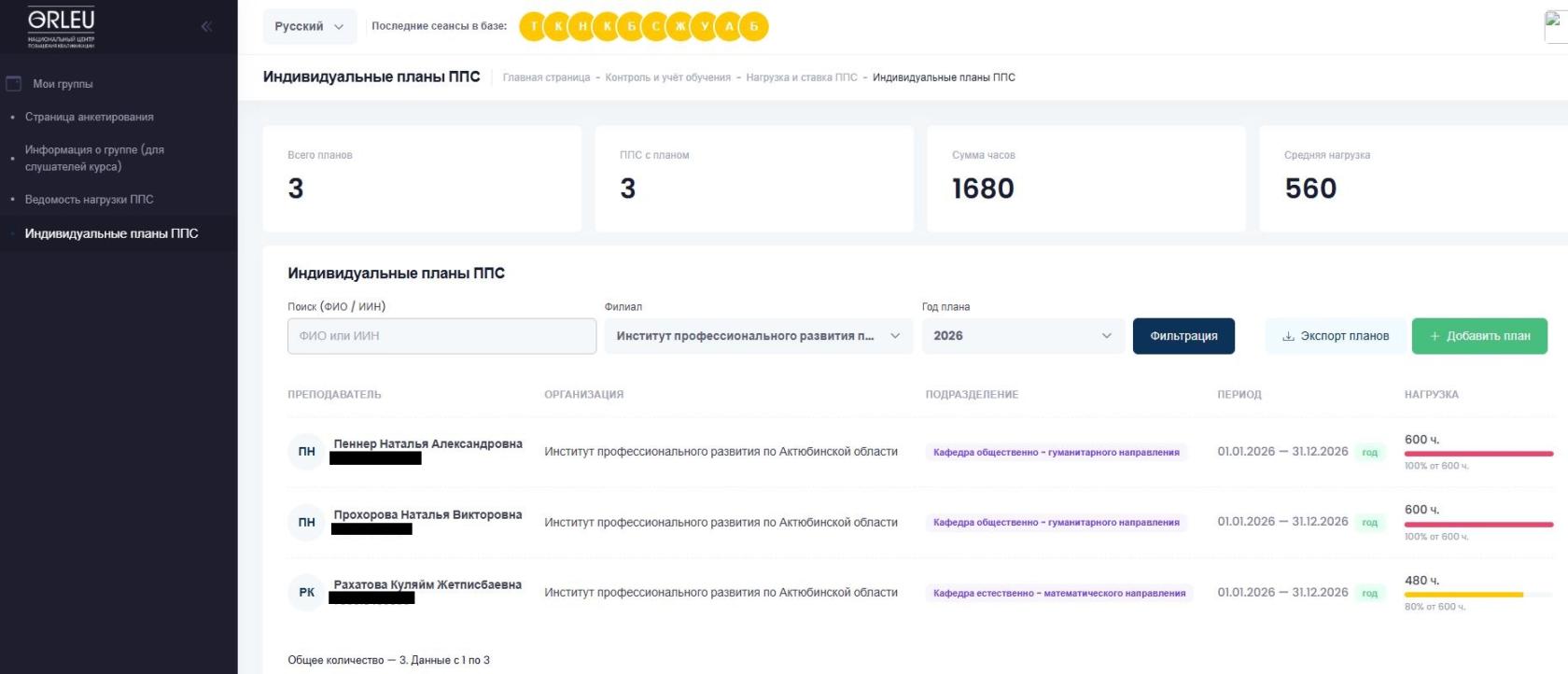
Task: Open Мои группы in the sidebar
Action: tap(63, 84)
